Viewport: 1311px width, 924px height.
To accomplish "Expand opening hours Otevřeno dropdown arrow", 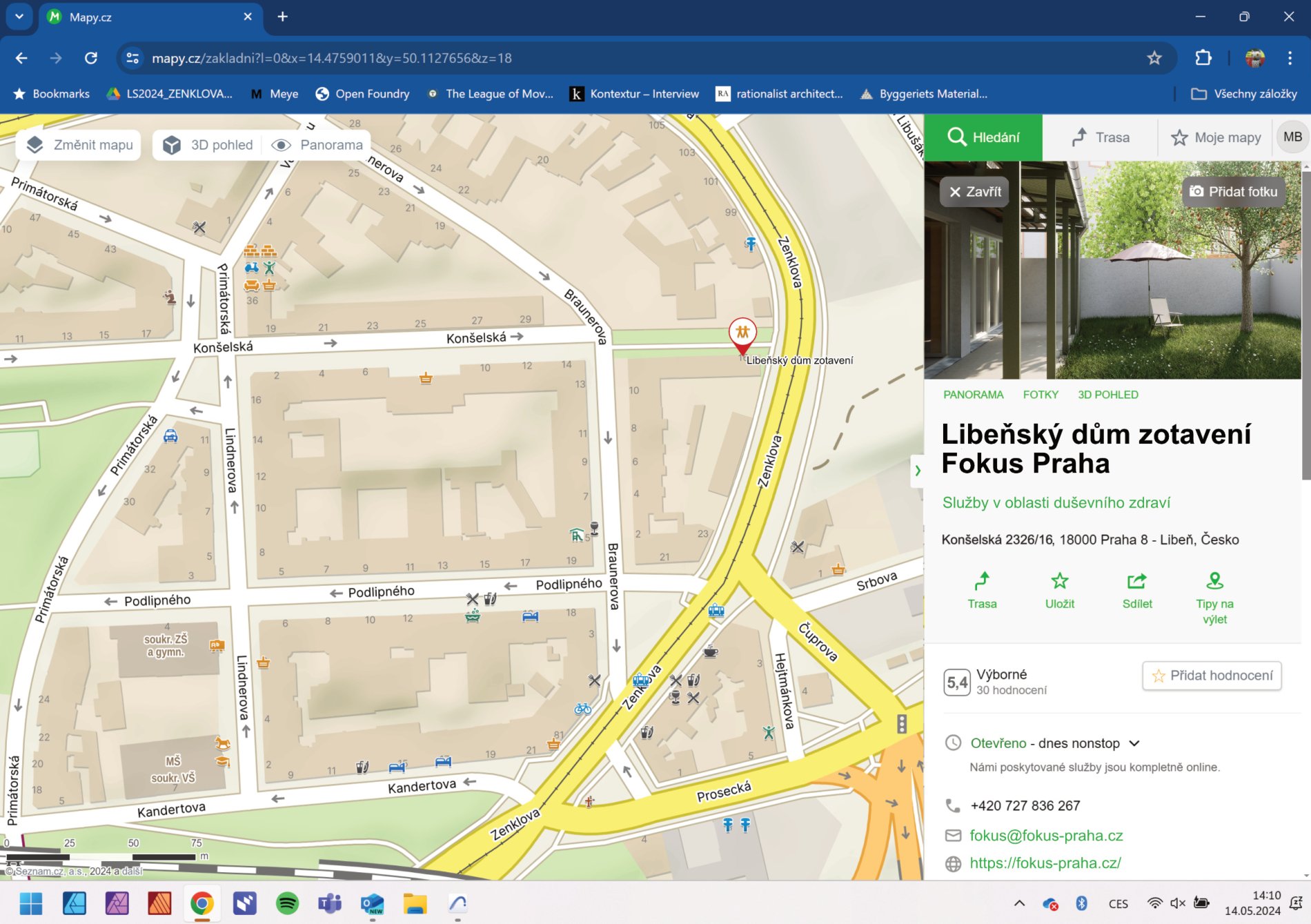I will 1134,743.
